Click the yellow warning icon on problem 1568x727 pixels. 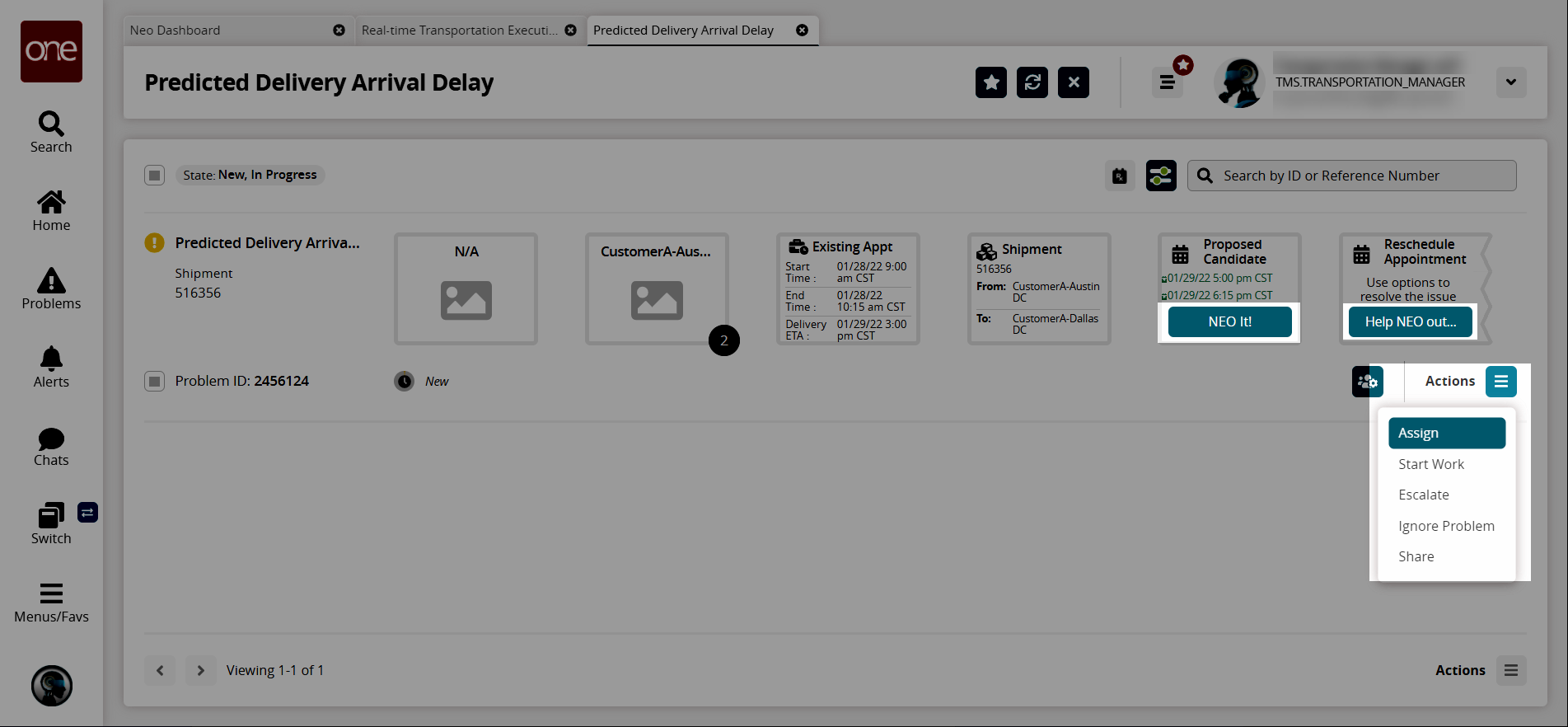[154, 242]
